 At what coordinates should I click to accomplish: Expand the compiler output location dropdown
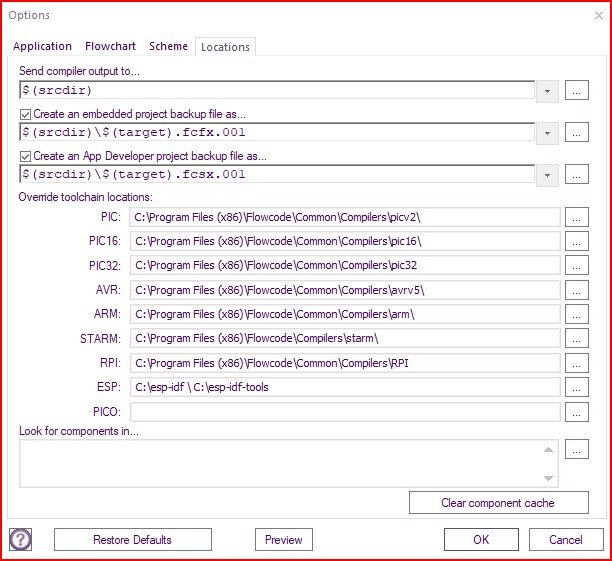pos(547,91)
